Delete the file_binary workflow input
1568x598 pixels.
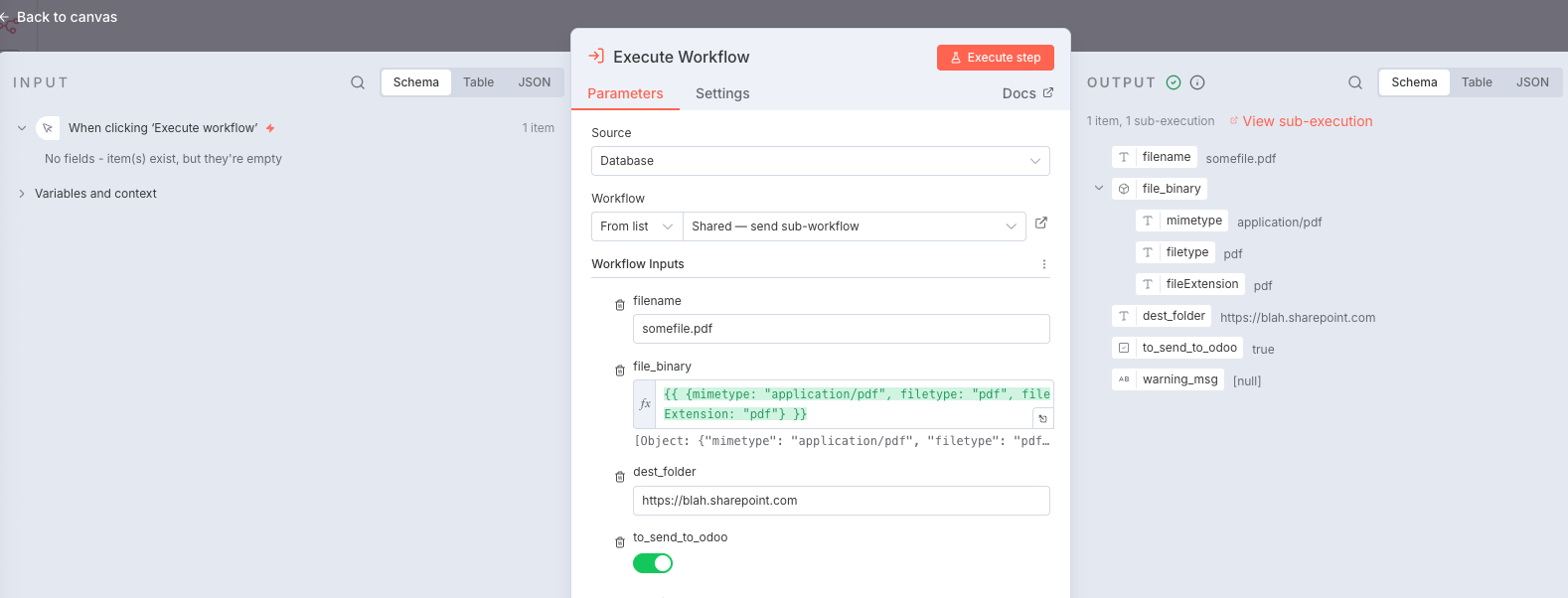[620, 371]
